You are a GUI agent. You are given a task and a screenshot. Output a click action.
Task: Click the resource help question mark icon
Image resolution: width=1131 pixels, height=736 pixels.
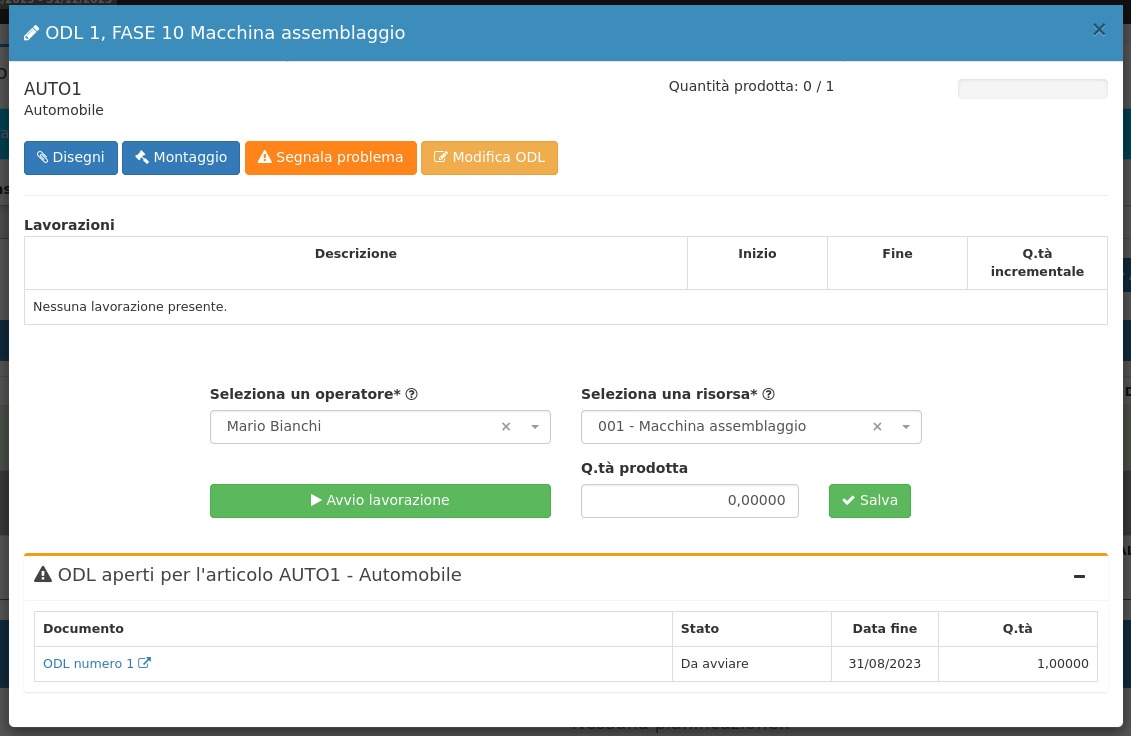pos(769,394)
